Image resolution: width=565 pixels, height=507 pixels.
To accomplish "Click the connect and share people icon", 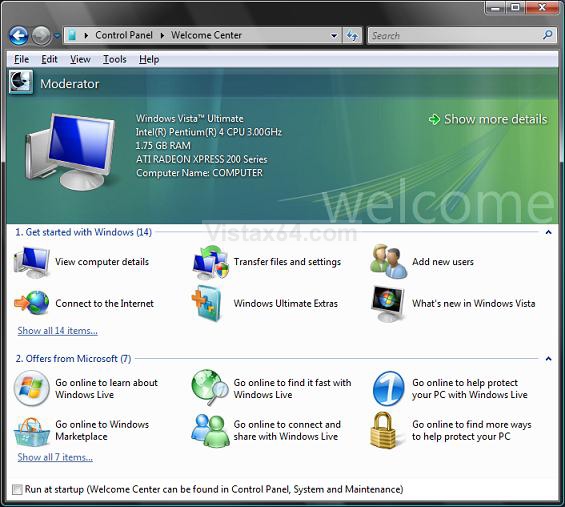I will pos(210,431).
